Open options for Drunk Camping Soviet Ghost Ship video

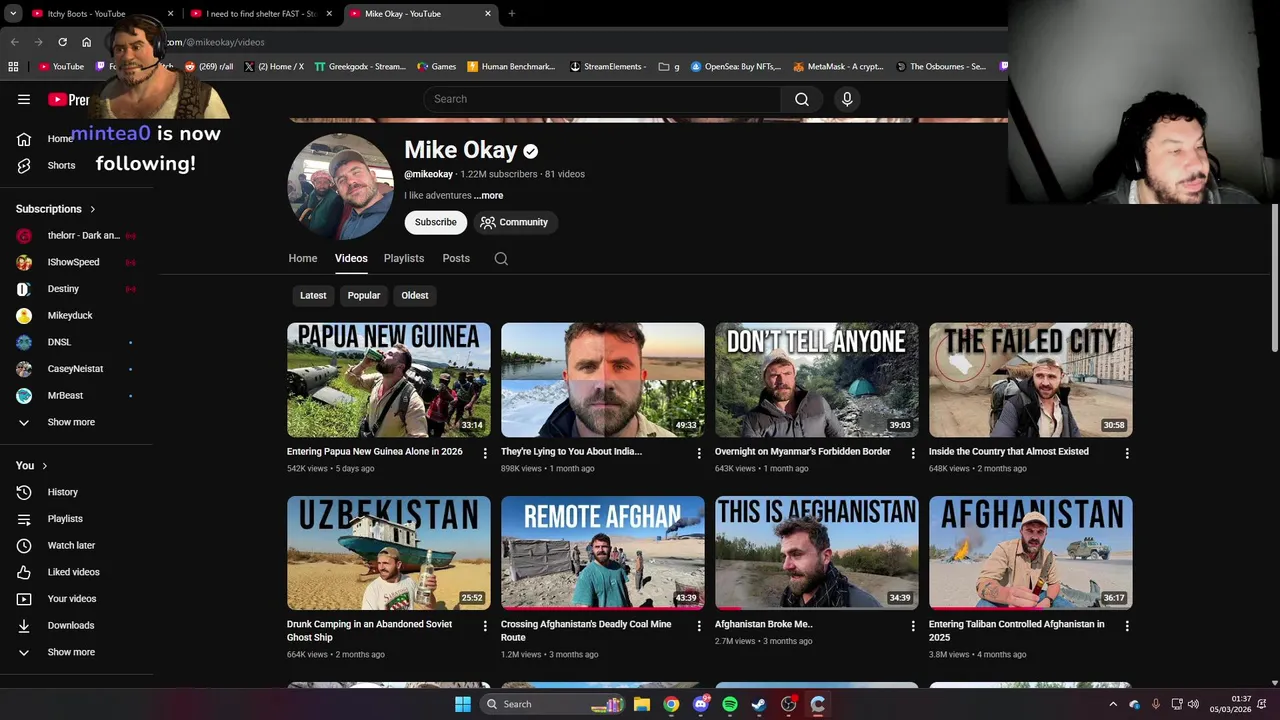pyautogui.click(x=485, y=626)
